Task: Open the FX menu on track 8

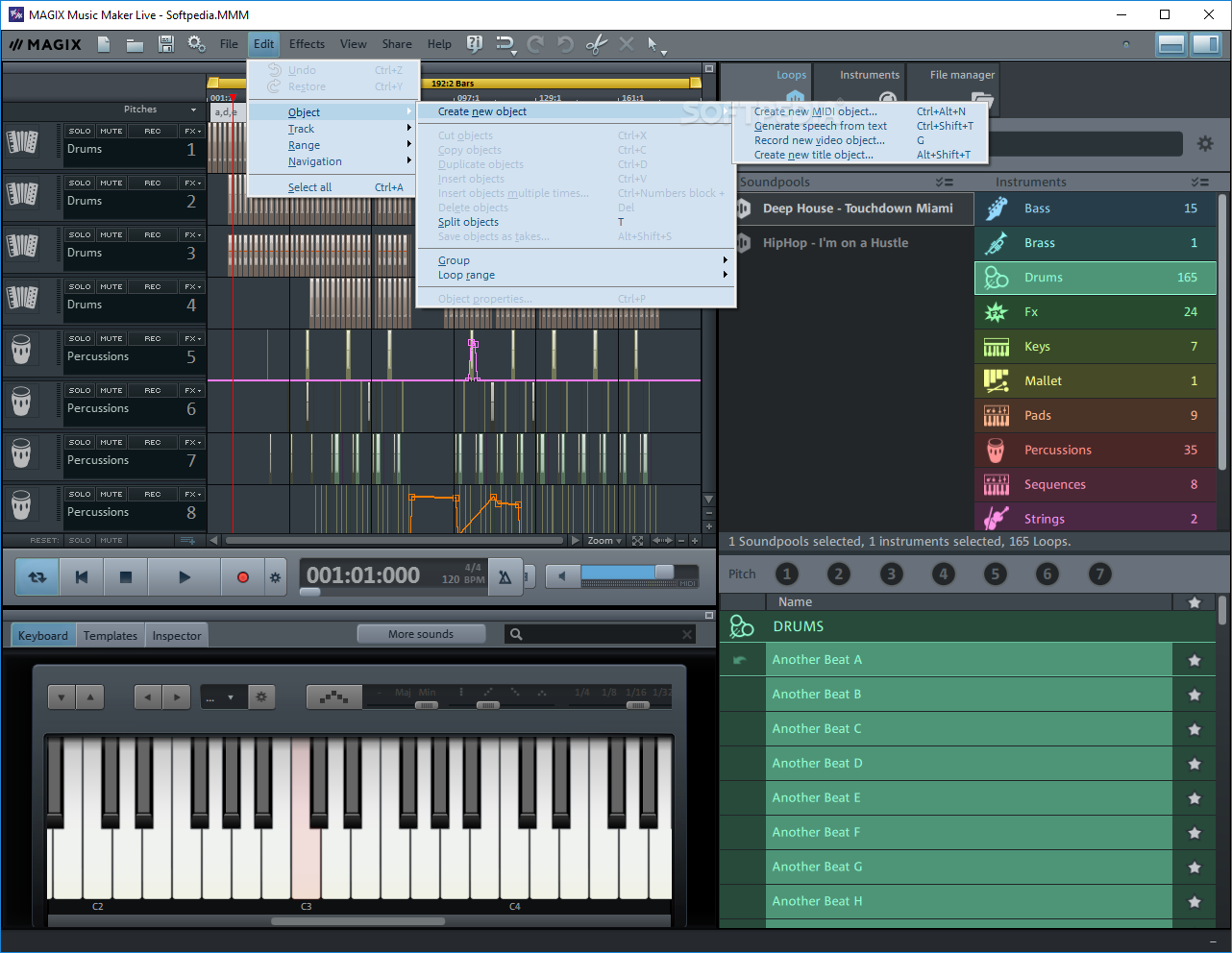Action: pos(192,494)
